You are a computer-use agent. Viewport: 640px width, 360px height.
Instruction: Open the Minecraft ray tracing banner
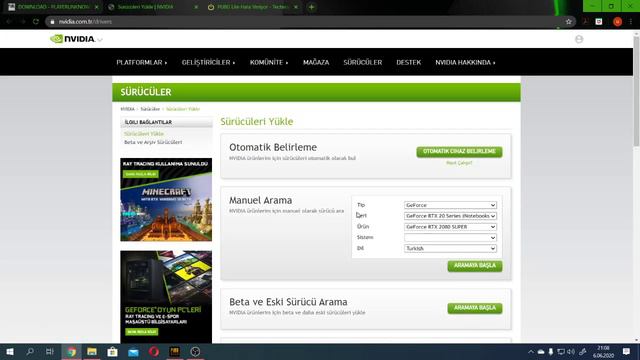pyautogui.click(x=166, y=200)
